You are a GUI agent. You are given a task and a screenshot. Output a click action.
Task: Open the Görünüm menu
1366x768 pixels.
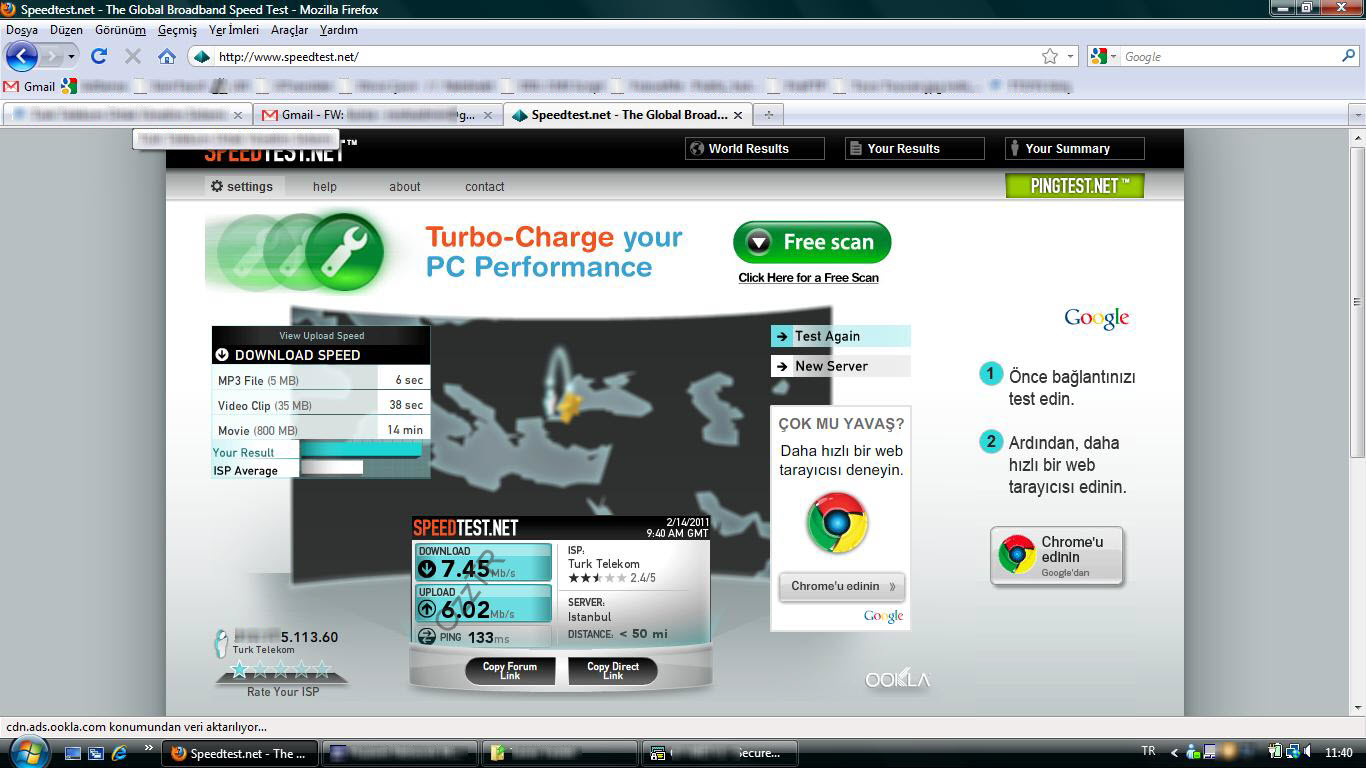[120, 30]
